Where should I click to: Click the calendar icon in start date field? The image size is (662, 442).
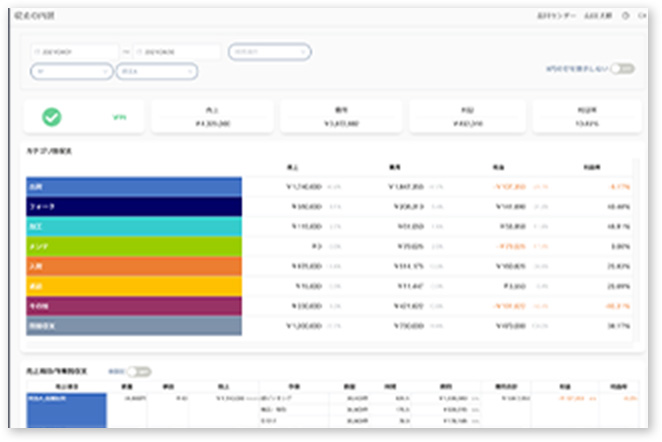click(x=36, y=52)
